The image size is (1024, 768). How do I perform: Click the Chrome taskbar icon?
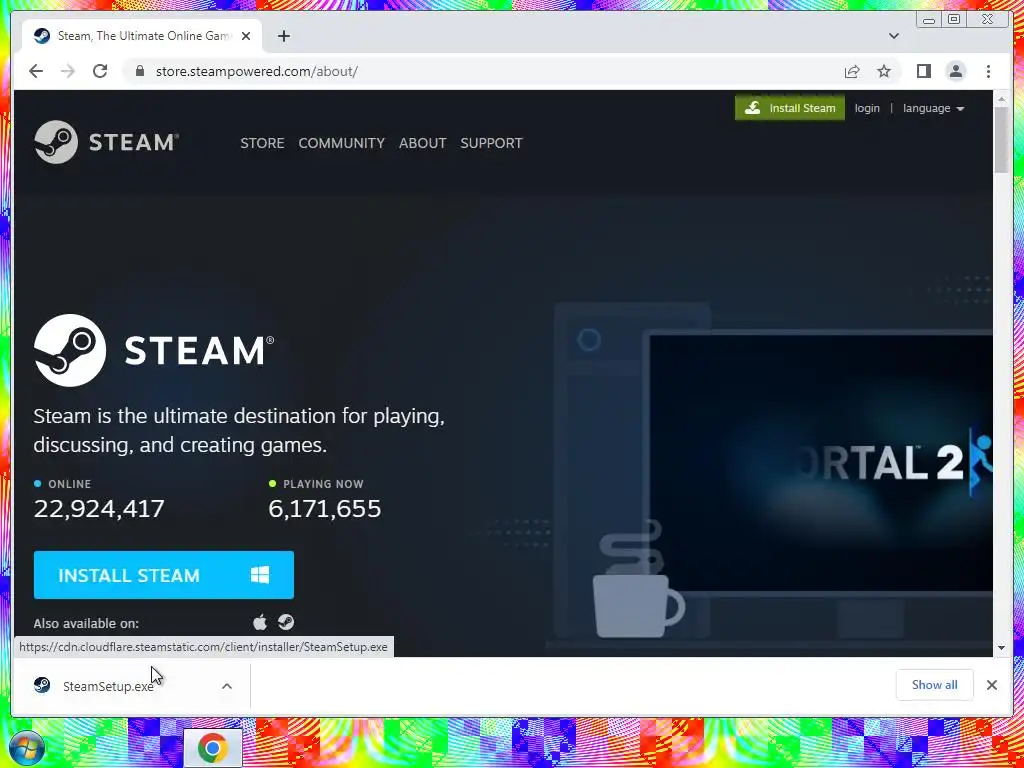[x=212, y=748]
